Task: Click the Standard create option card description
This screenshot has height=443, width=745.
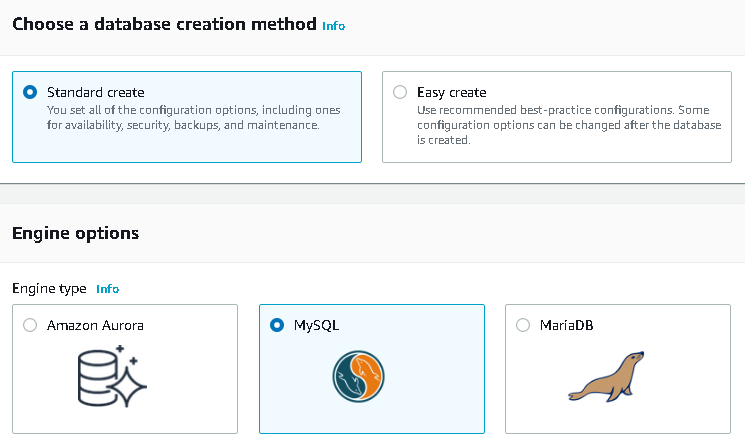Action: click(x=197, y=117)
